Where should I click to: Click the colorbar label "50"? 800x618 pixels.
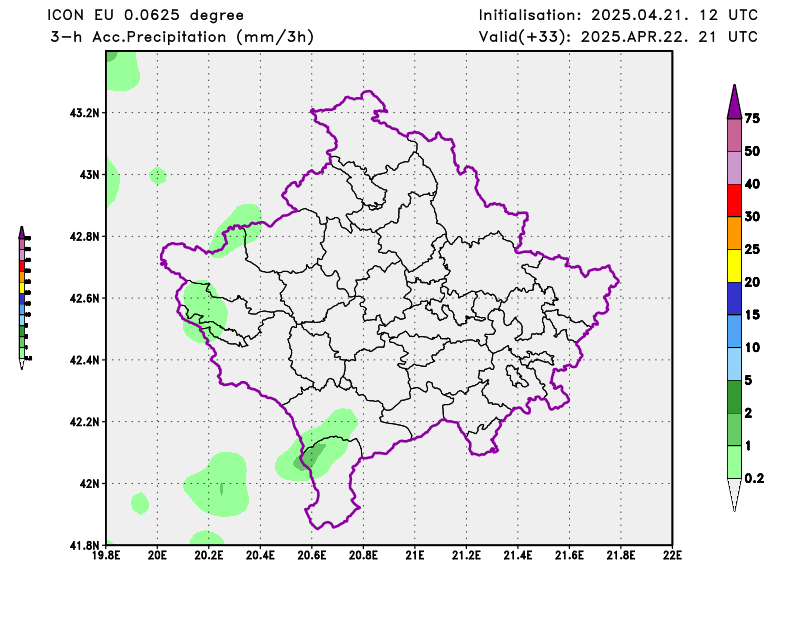pos(752,151)
